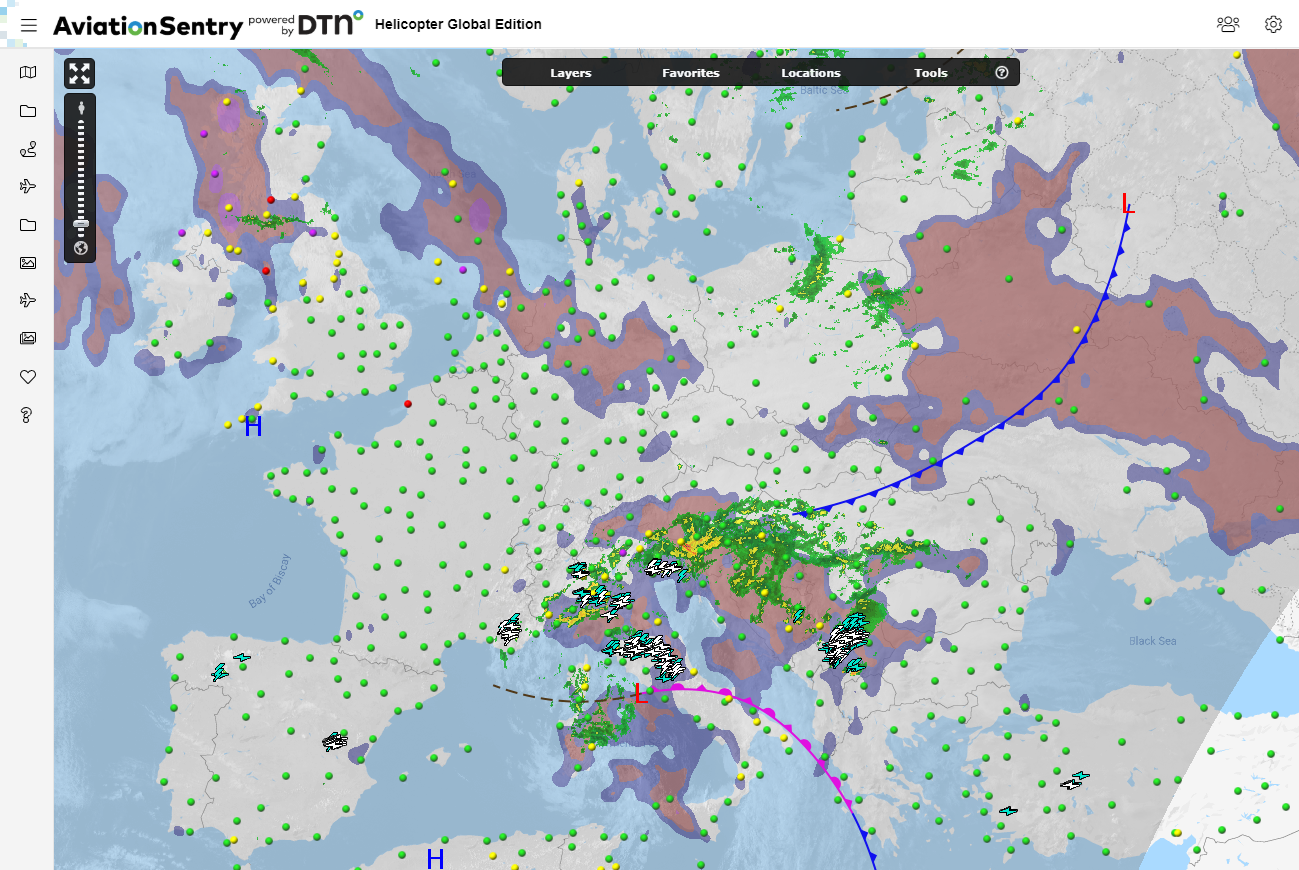1299x870 pixels.
Task: Open the user groups icon top right
Action: tap(1228, 24)
